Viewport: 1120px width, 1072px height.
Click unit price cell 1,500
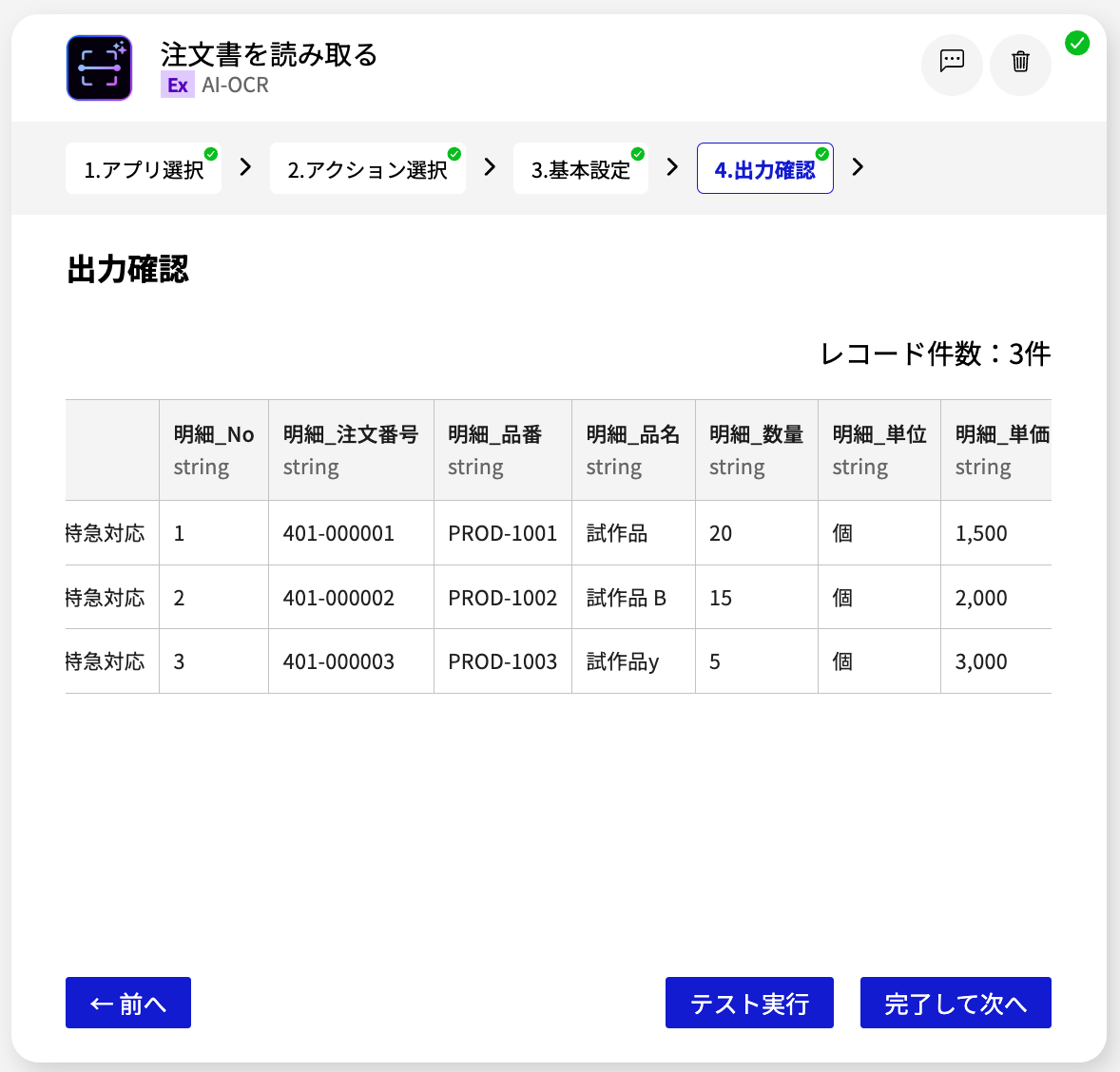[996, 533]
